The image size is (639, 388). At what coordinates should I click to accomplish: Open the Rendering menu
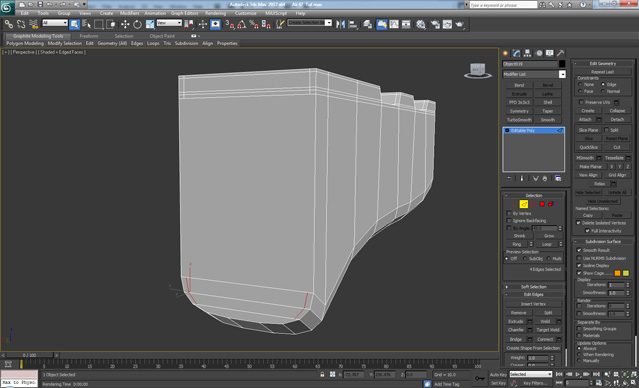tap(215, 13)
